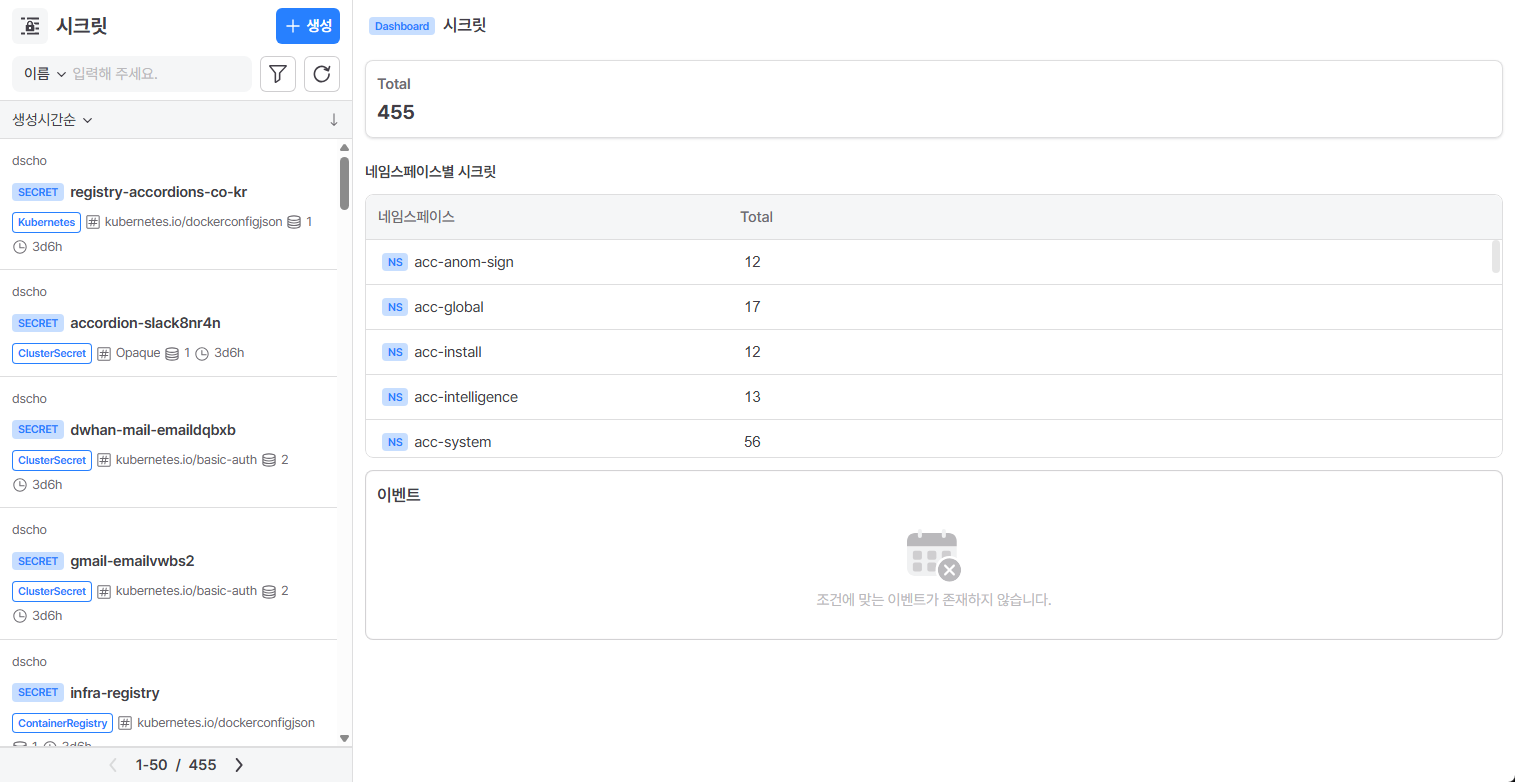
Task: Click the 네임스페이스 column header
Action: [416, 217]
